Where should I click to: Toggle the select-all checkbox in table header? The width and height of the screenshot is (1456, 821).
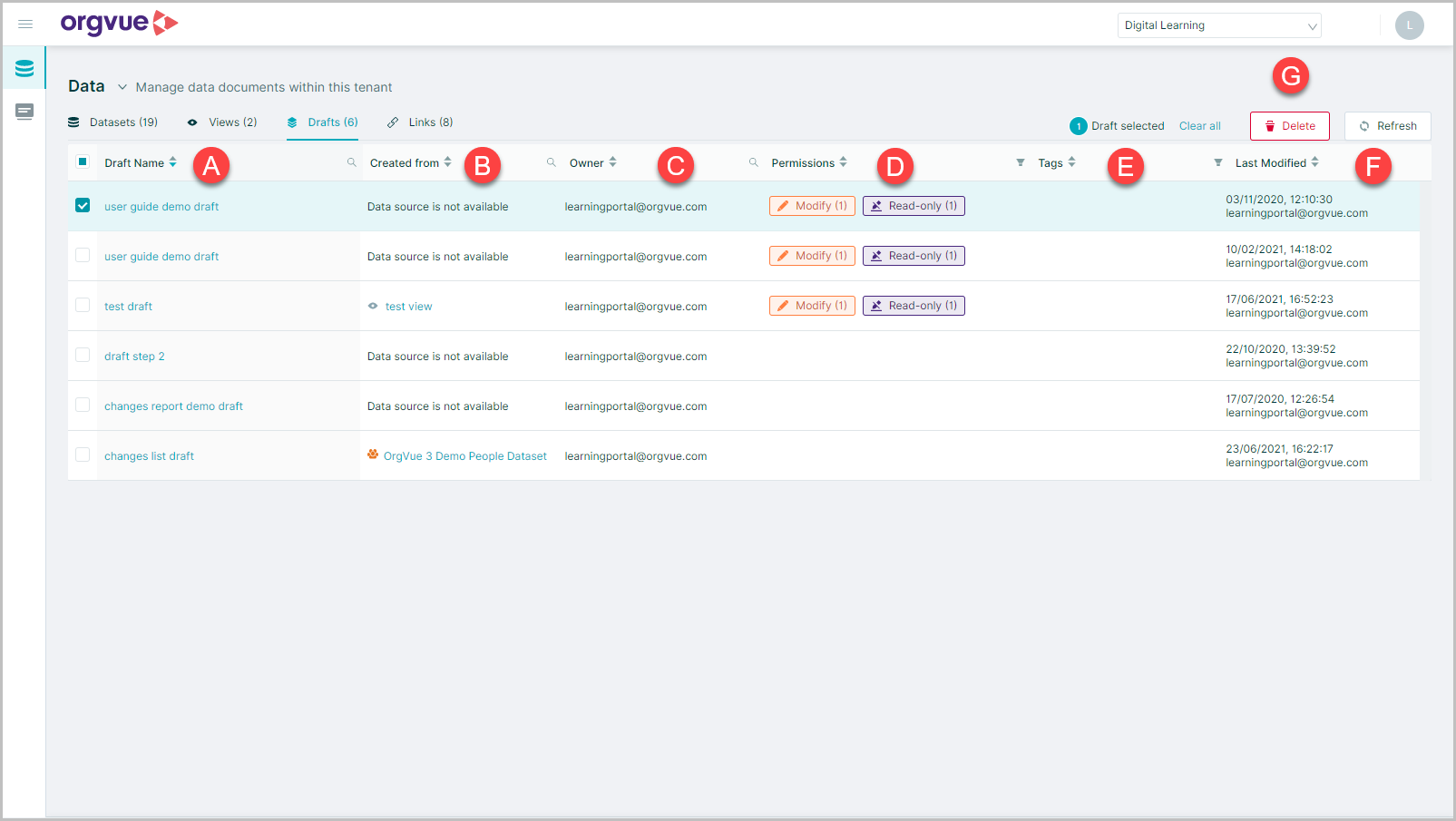click(x=83, y=161)
